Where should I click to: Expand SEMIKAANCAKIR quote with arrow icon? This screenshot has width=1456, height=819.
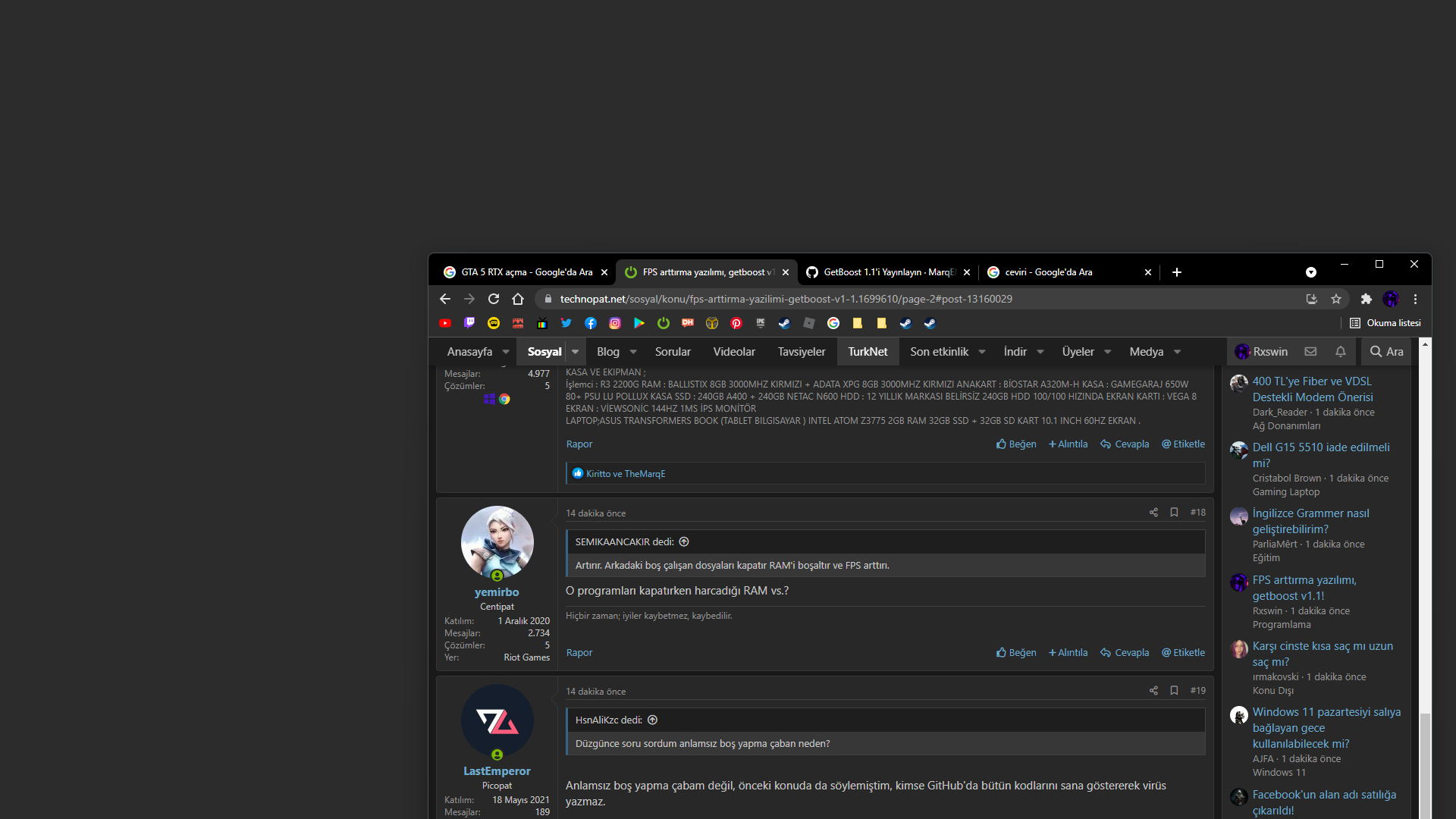tap(684, 541)
